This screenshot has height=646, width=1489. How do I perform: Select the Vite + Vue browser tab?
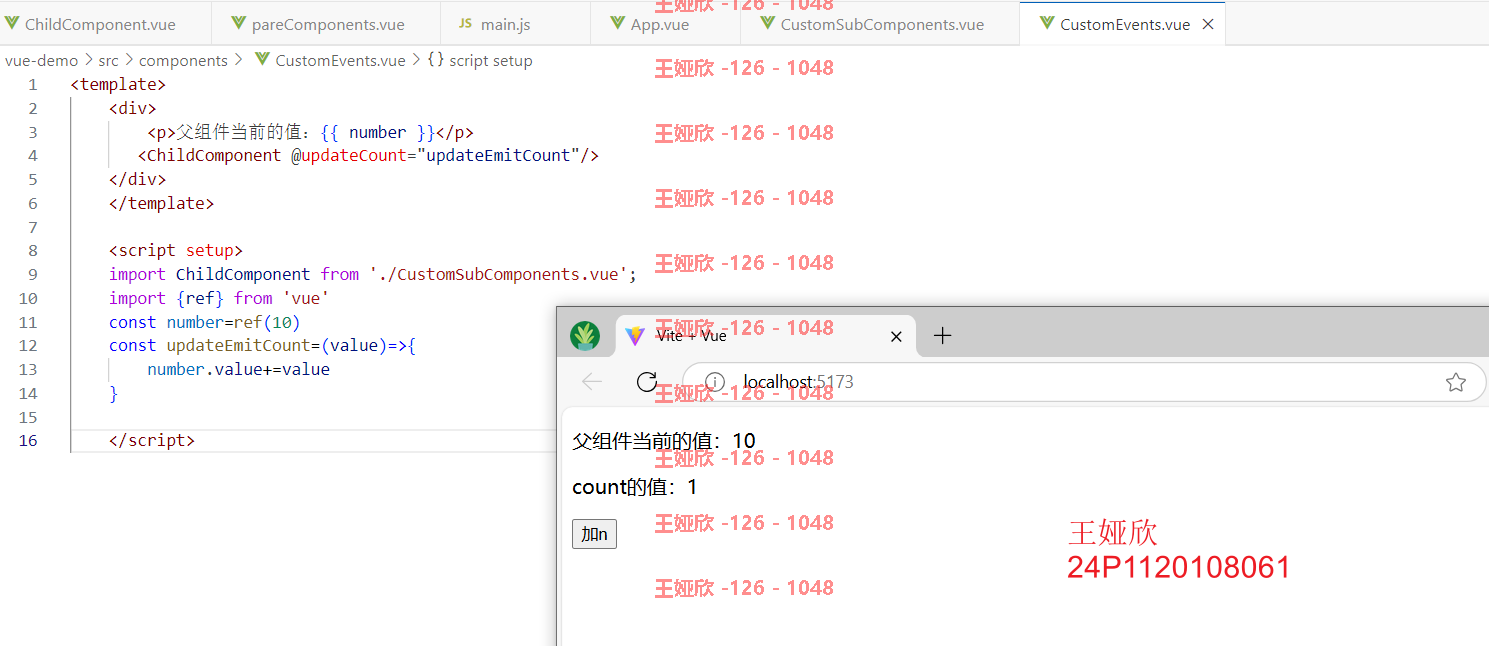765,336
